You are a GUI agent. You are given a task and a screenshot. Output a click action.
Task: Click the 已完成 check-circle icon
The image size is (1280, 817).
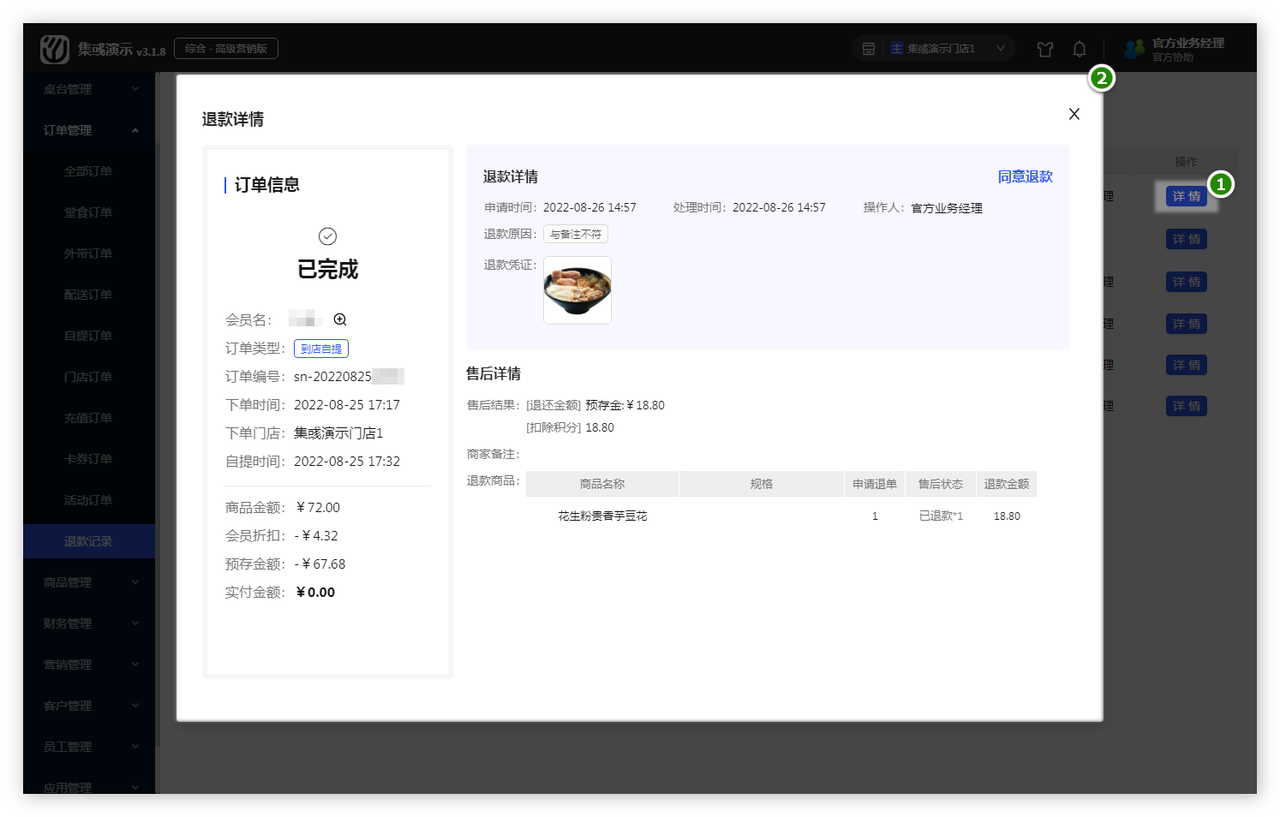point(327,236)
